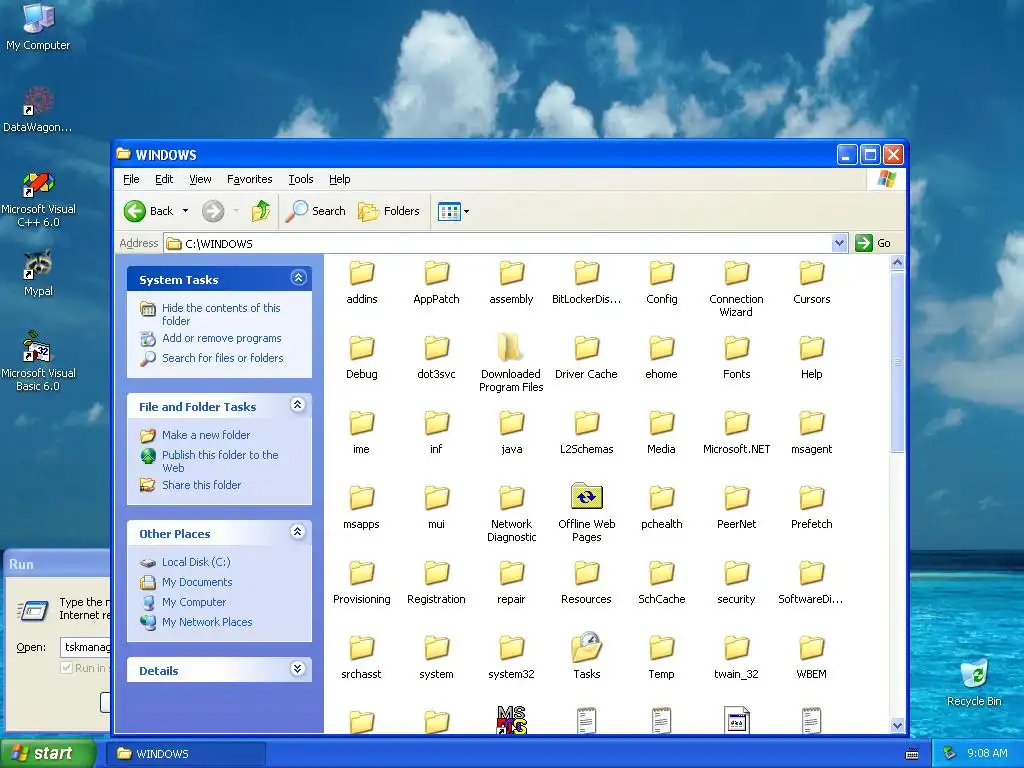Click Open field in Run dialog
This screenshot has height=768, width=1024.
tap(85, 647)
